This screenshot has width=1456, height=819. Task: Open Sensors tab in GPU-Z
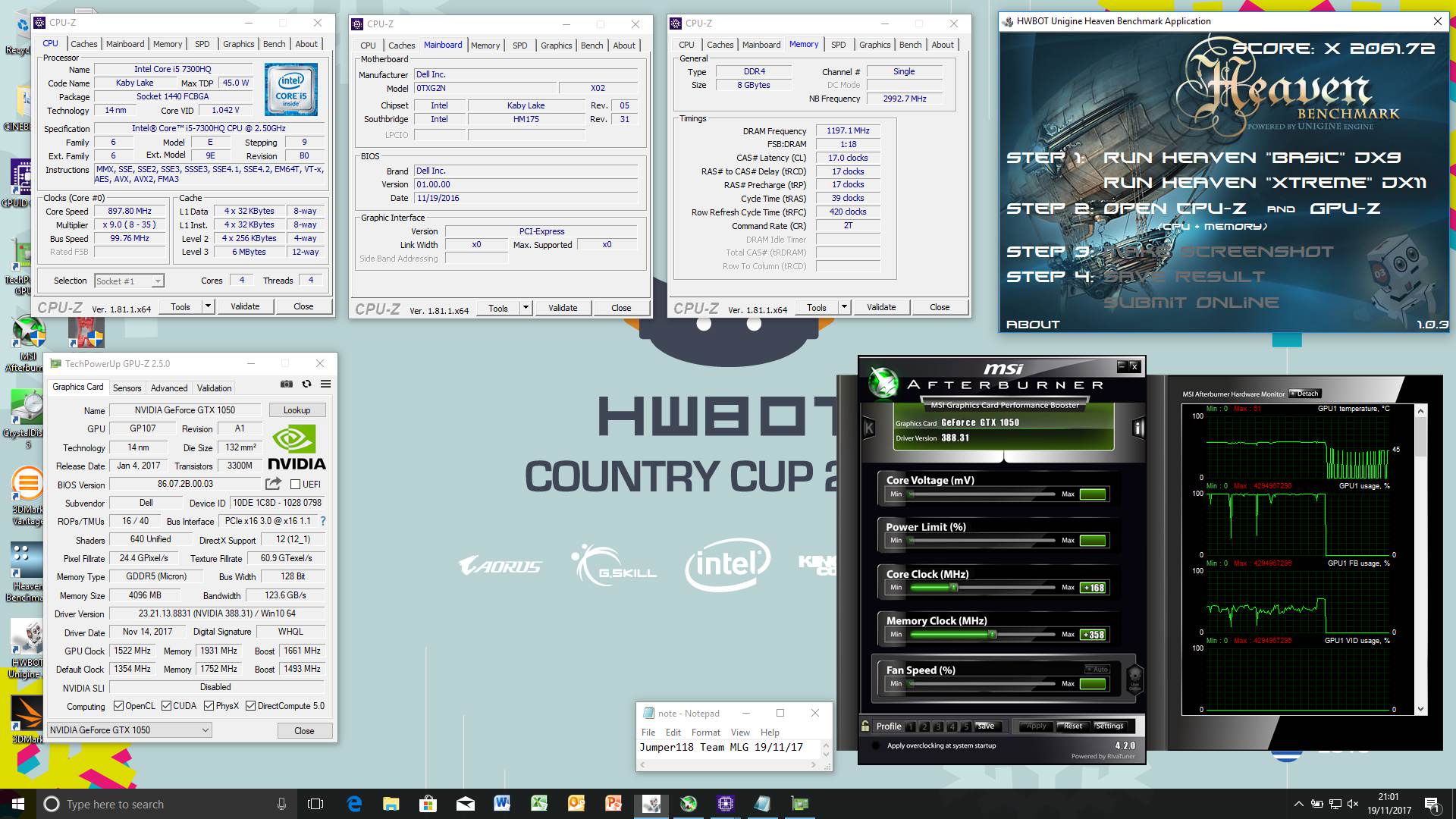coord(127,388)
